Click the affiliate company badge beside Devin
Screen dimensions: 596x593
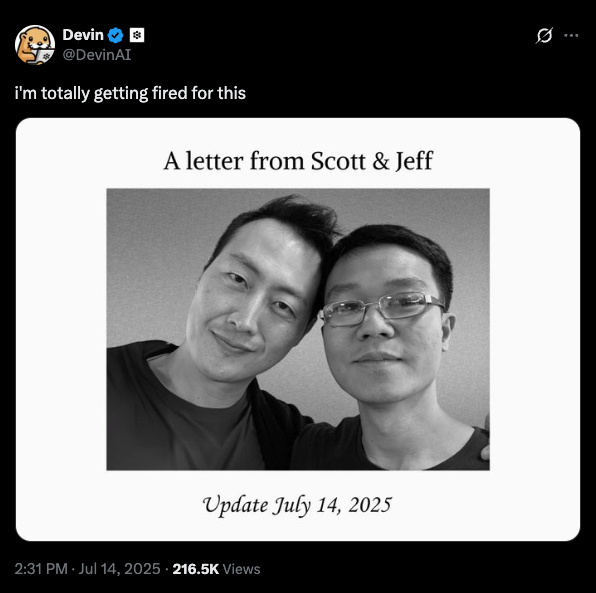click(137, 35)
